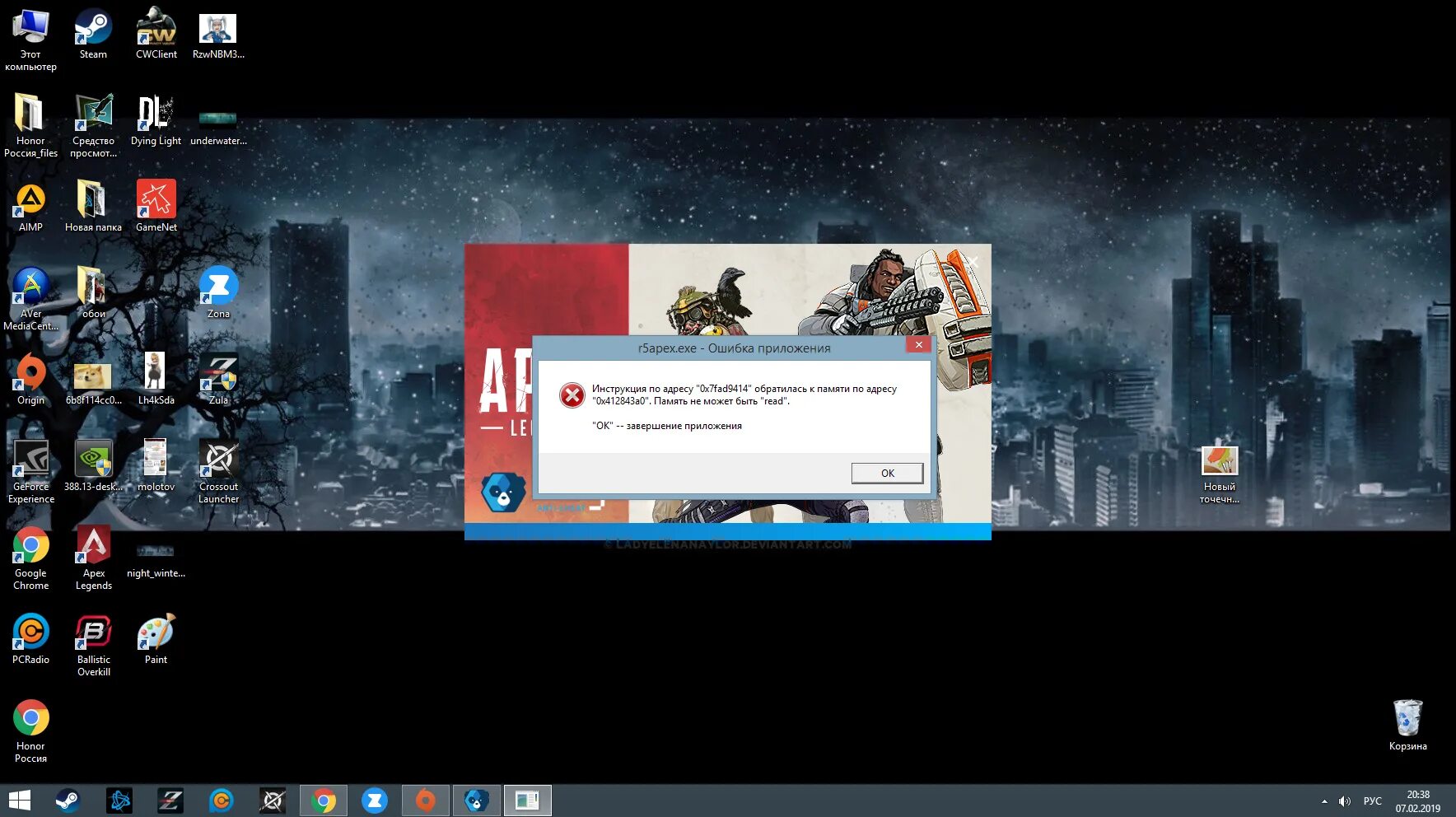Screen dimensions: 1456x817
Task: Select the AVer MediaCenter shortcut
Action: 30,299
